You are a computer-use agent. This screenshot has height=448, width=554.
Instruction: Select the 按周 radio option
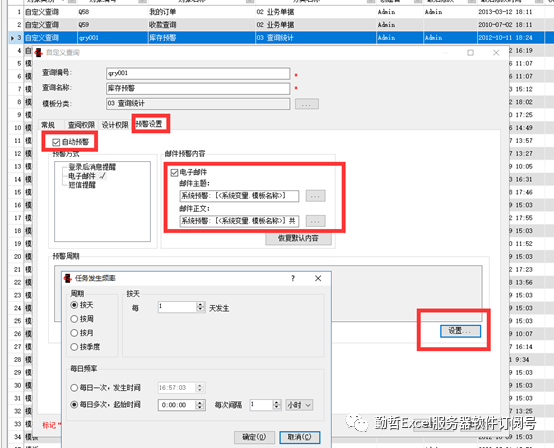(74, 319)
